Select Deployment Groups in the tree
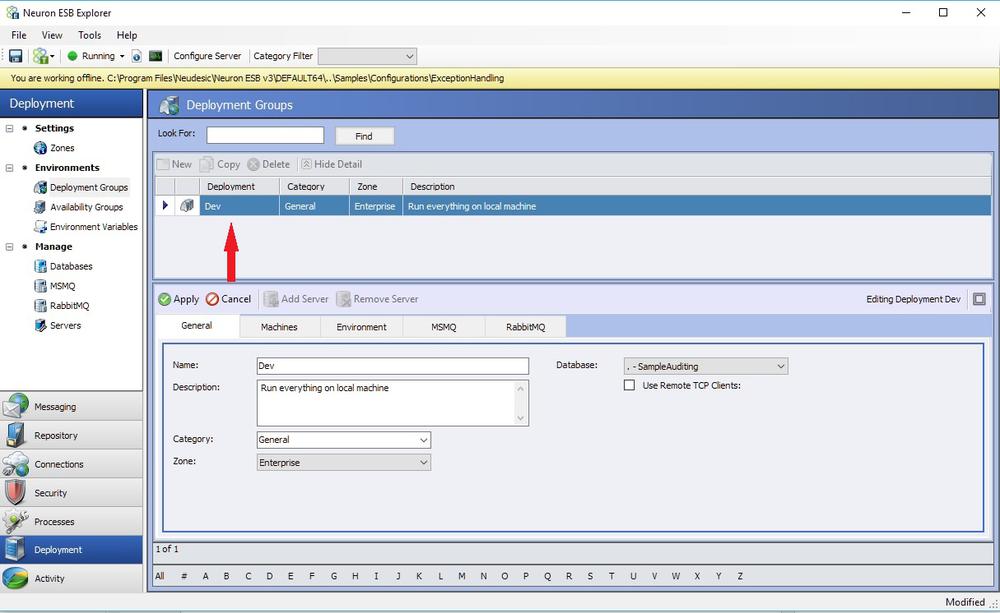The height and width of the screenshot is (613, 1000). pos(89,188)
